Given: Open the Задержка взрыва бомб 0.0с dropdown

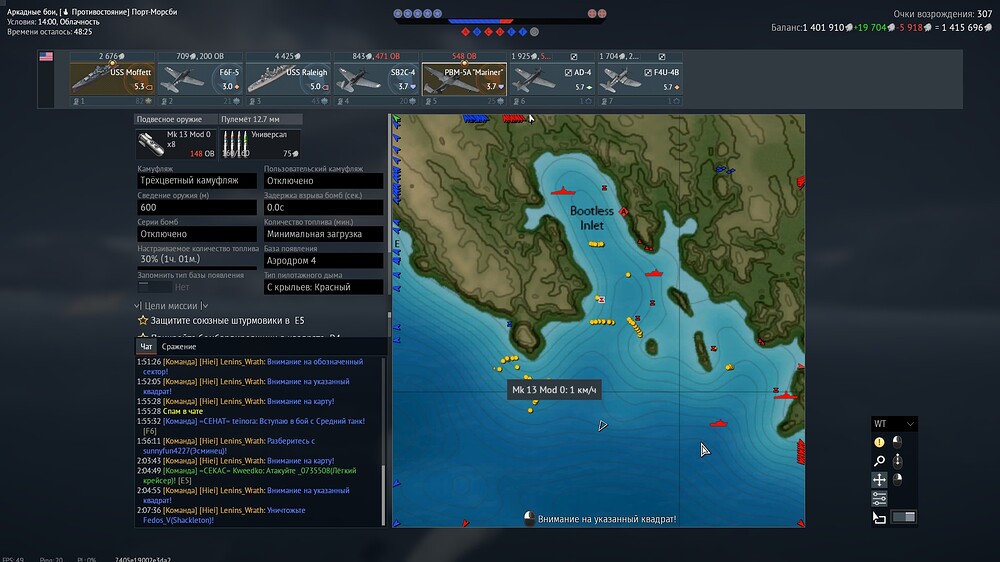Looking at the screenshot, I should pyautogui.click(x=323, y=207).
